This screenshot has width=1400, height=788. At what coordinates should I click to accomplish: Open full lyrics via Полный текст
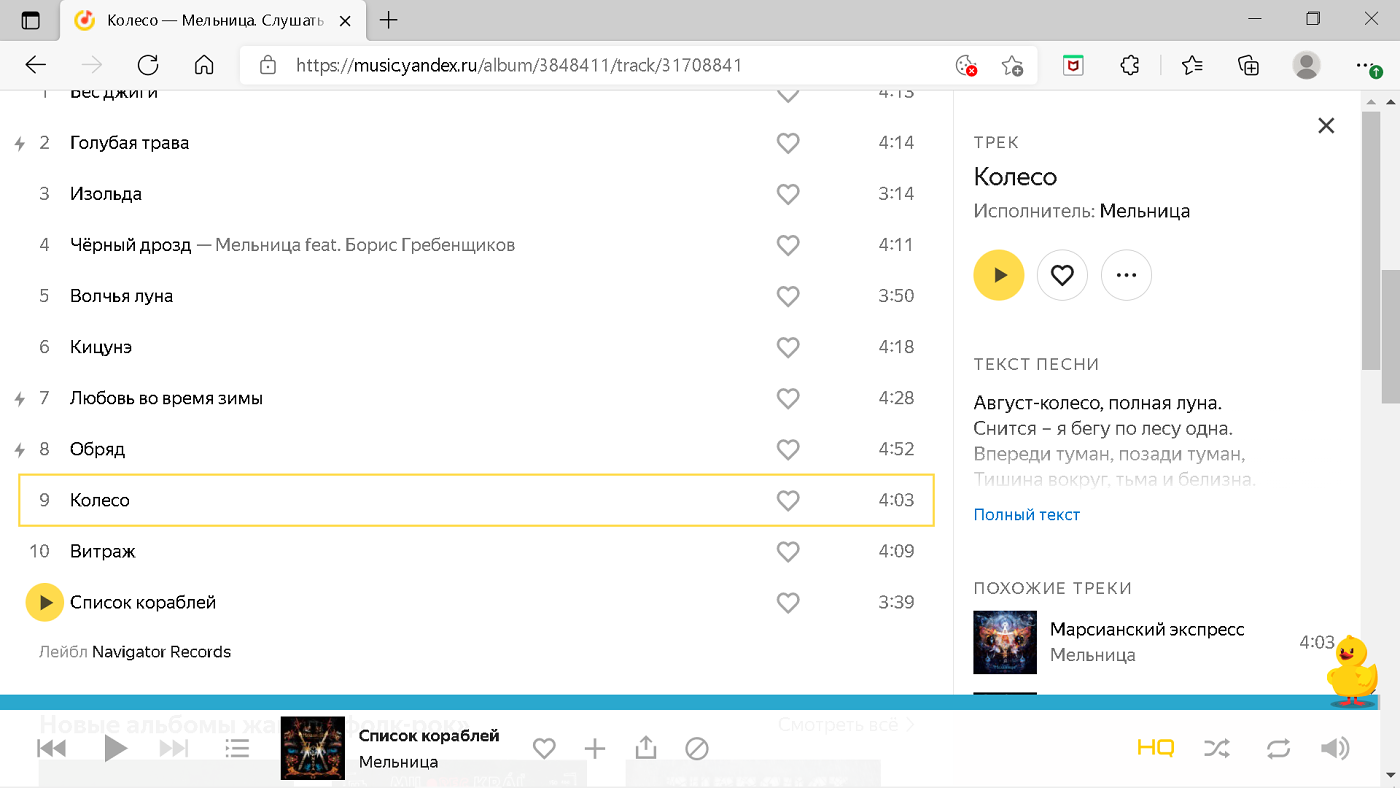[1027, 514]
